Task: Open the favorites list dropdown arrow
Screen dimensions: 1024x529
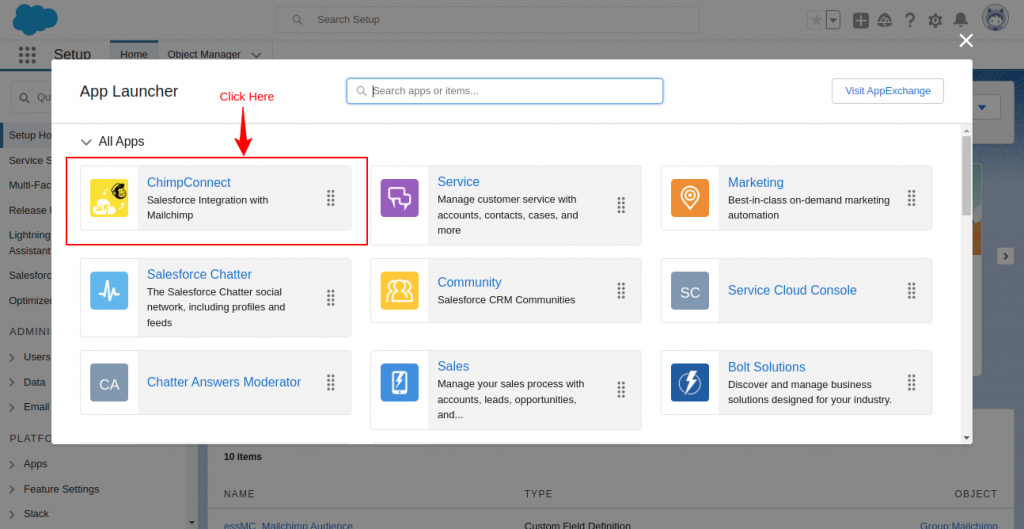Action: 832,20
